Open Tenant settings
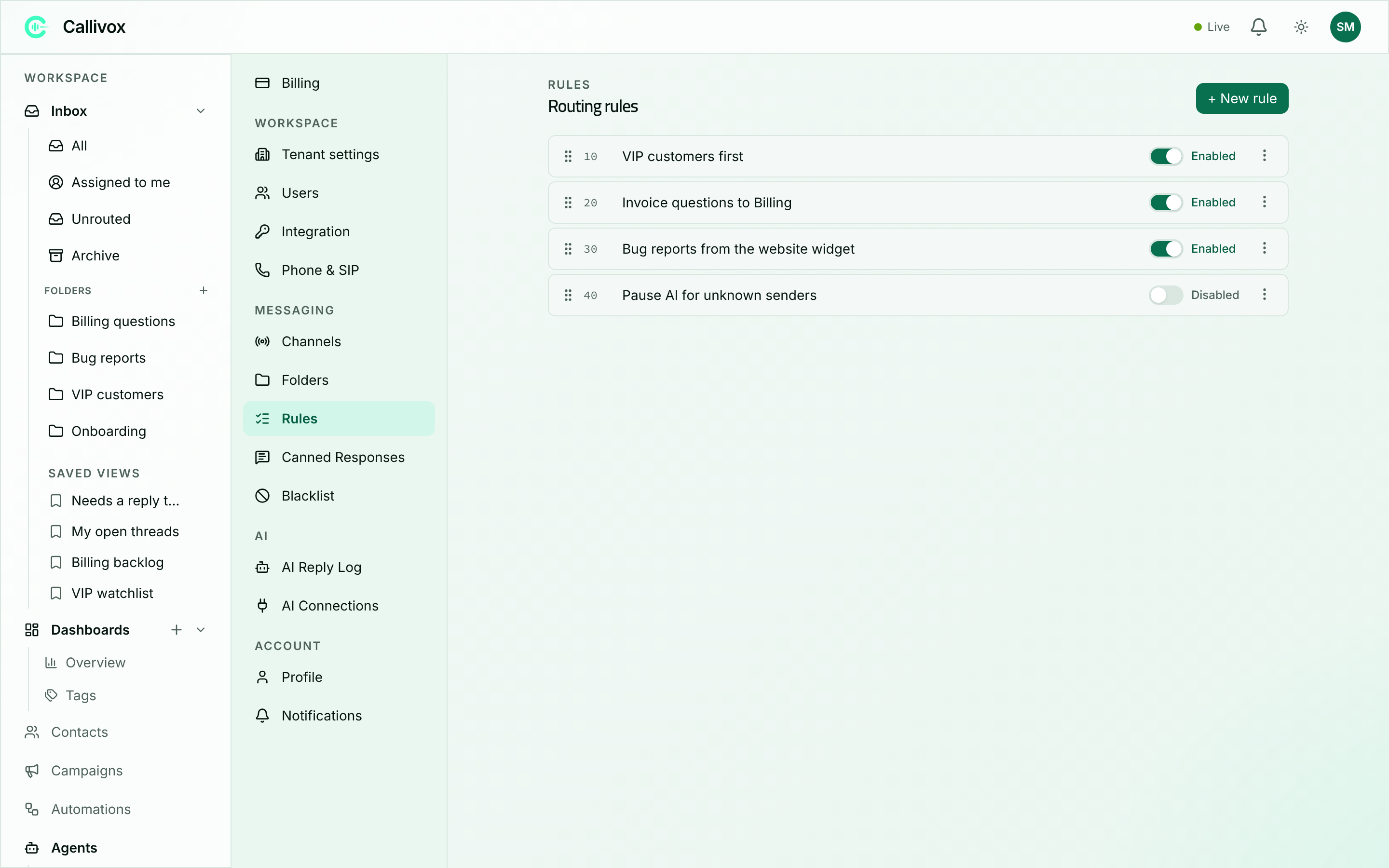Viewport: 1389px width, 868px height. 339,154
